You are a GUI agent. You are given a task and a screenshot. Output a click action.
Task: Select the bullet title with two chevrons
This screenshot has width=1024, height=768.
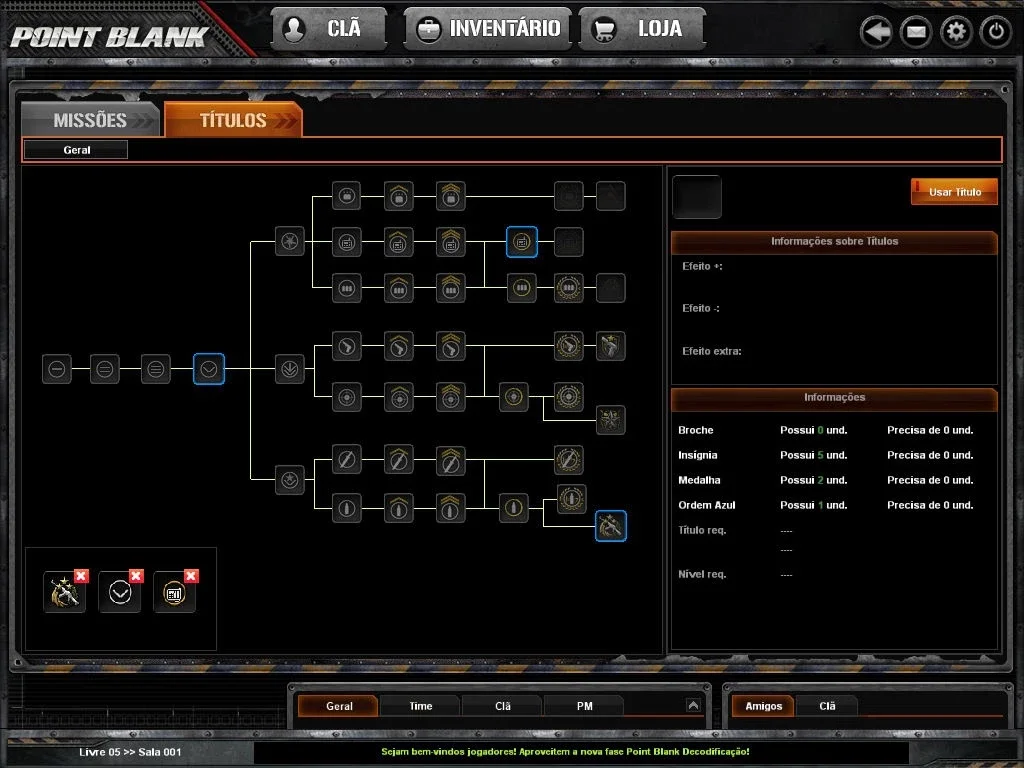451,508
